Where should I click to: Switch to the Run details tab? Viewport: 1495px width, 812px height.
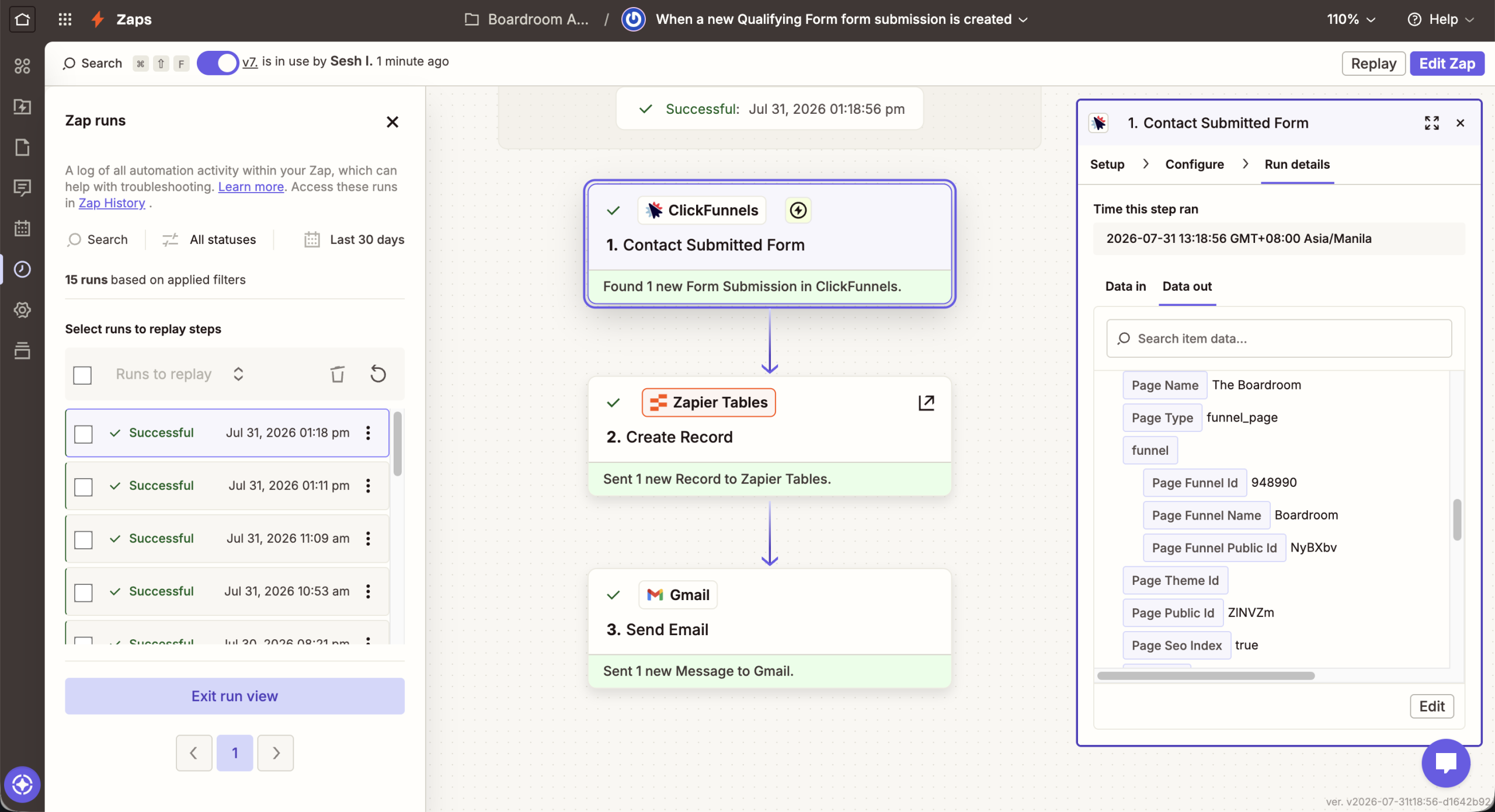[x=1297, y=165]
